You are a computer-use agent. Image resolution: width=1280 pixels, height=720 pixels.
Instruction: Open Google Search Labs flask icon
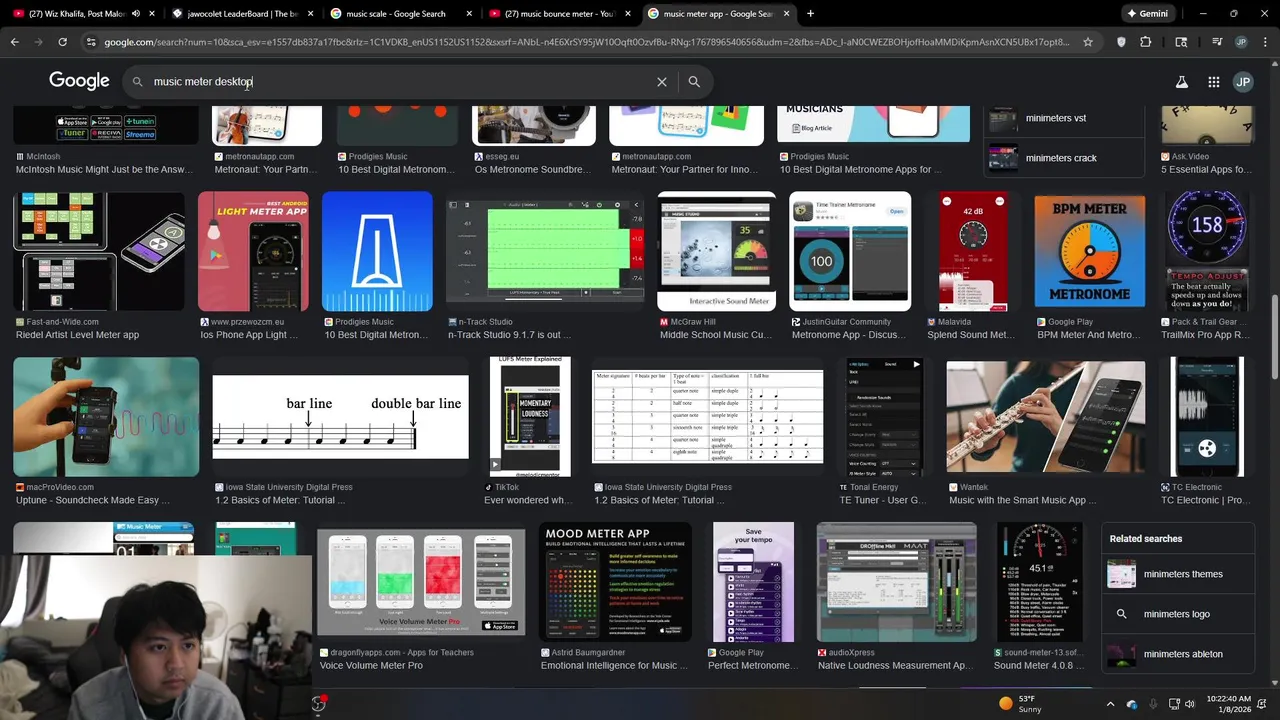(x=1181, y=82)
